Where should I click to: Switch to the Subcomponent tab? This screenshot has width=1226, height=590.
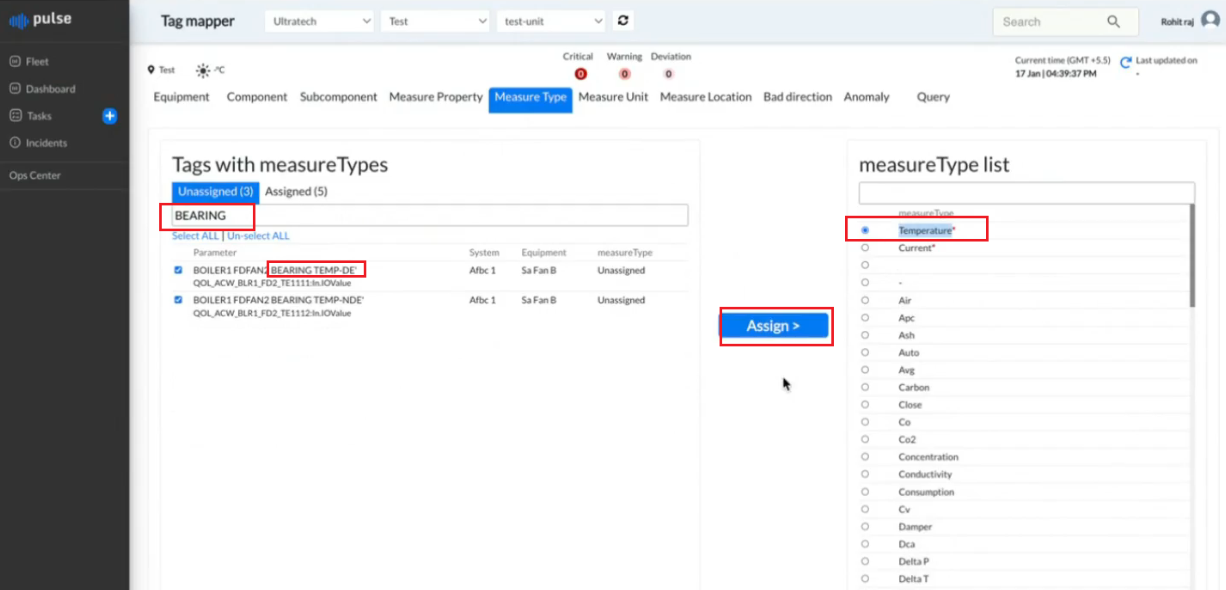click(x=339, y=97)
